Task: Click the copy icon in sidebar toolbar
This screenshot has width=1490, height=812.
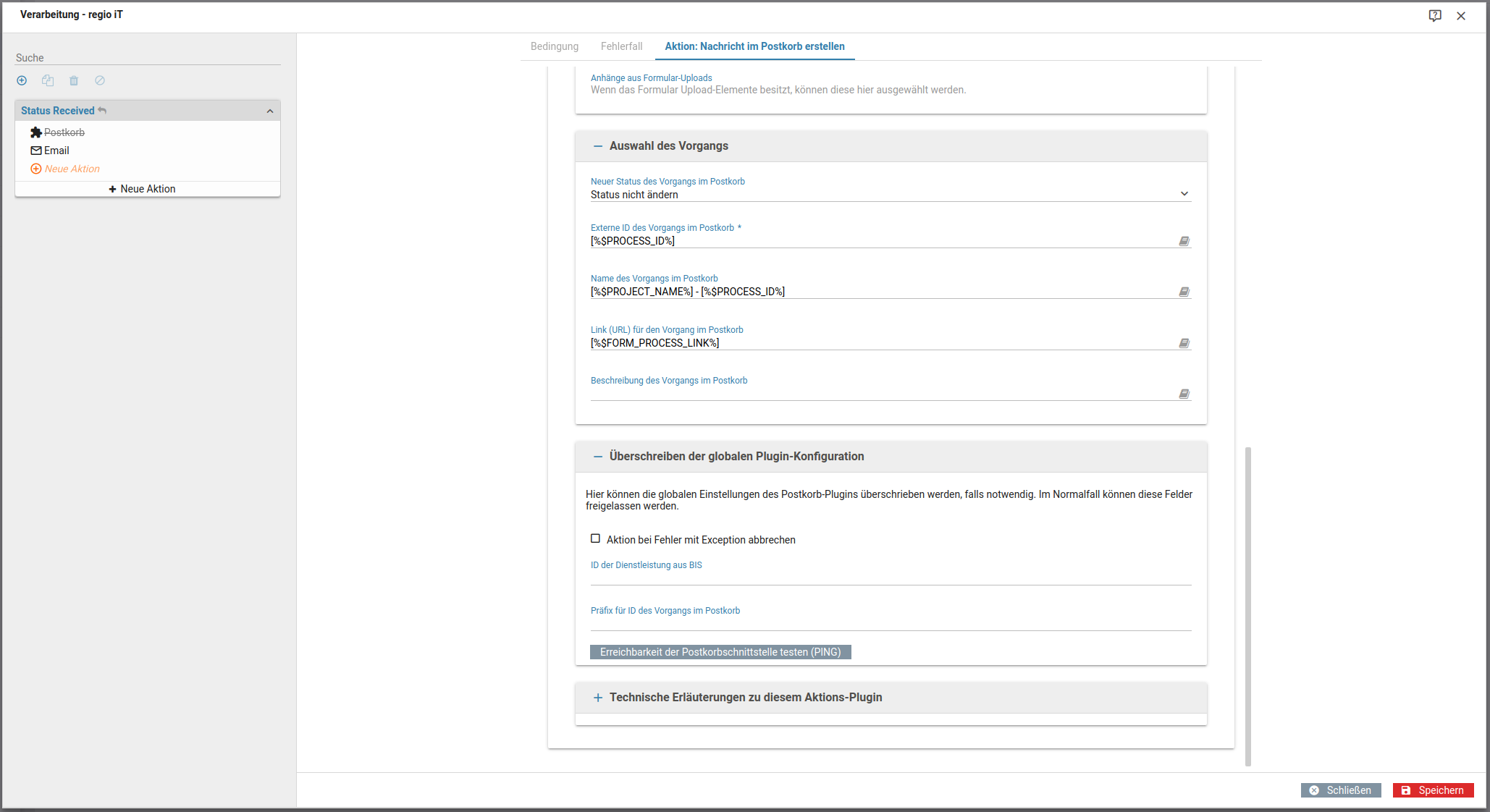Action: coord(48,80)
